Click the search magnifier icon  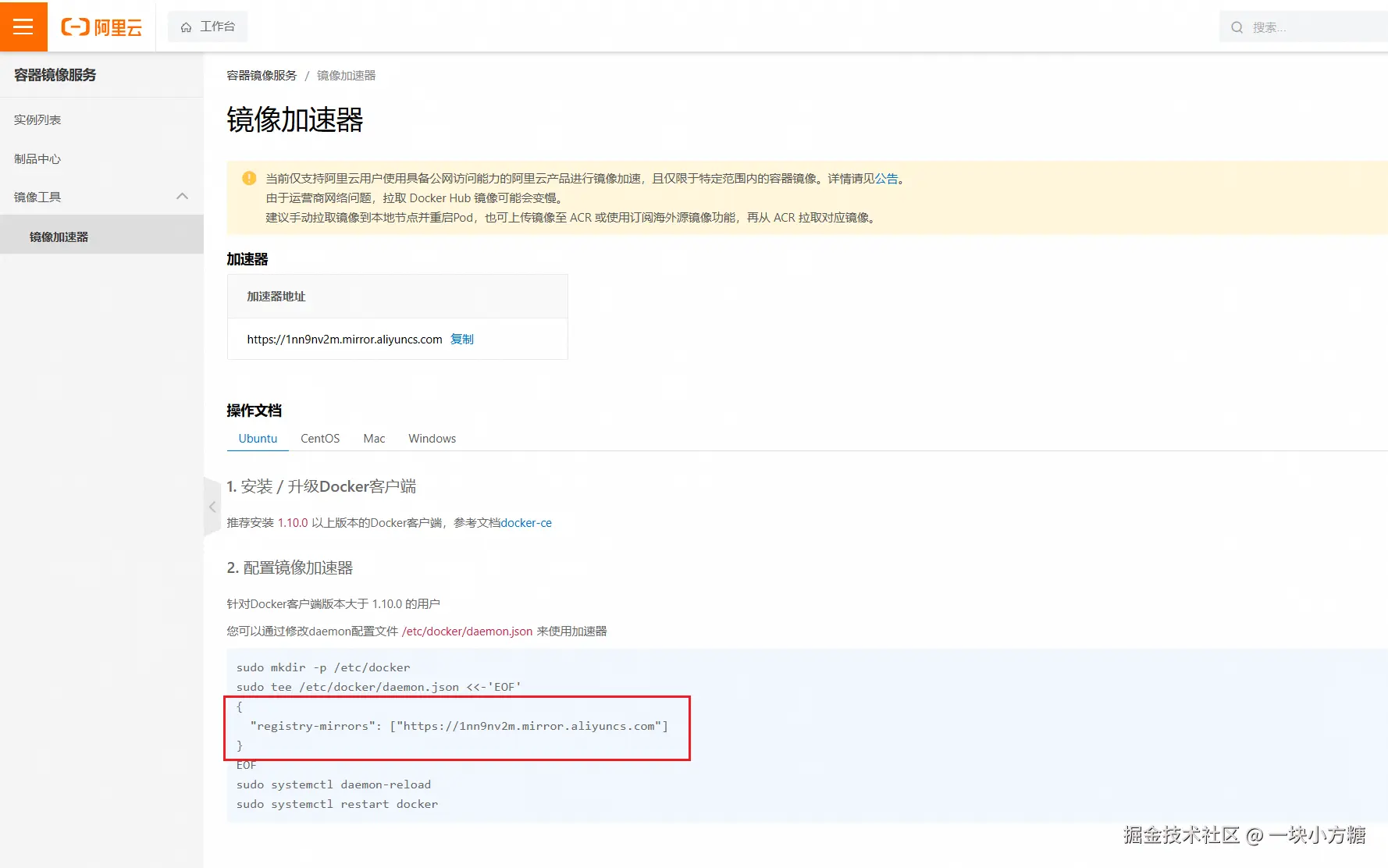pos(1237,27)
